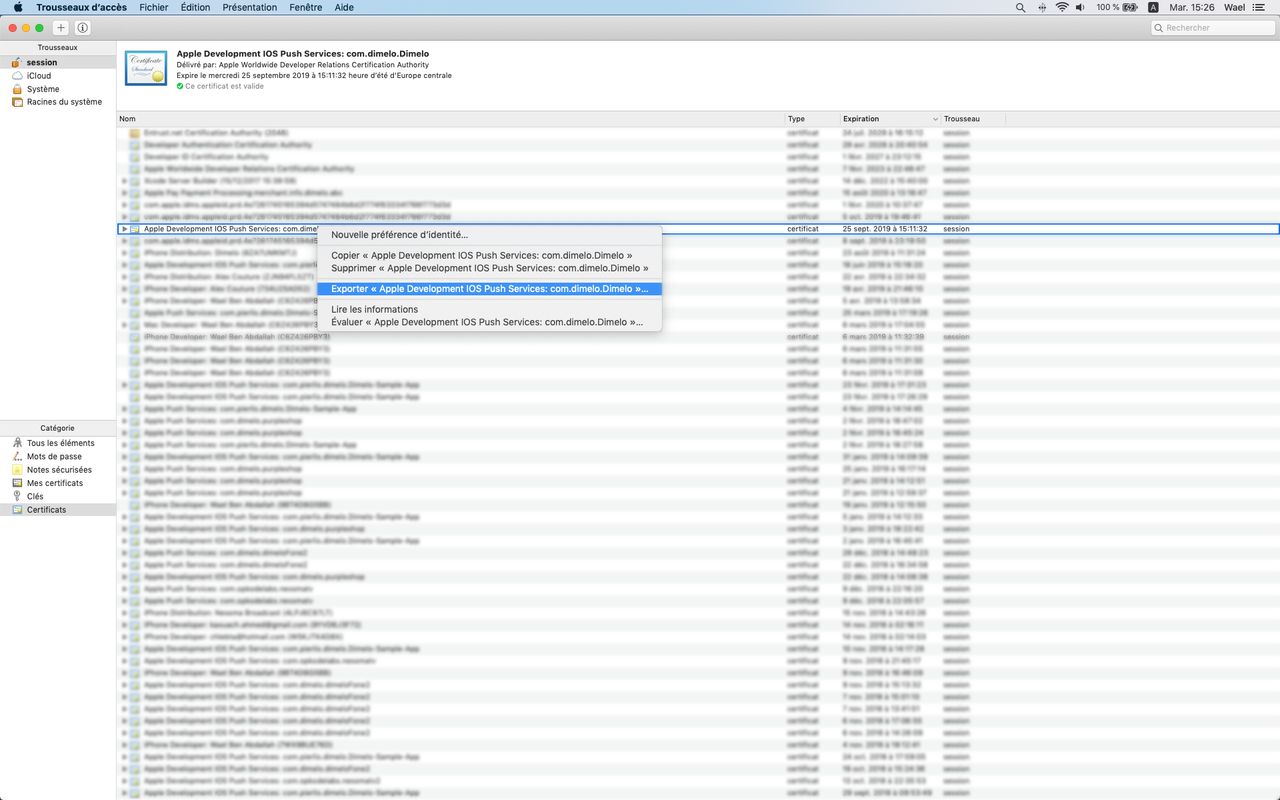This screenshot has height=800, width=1280.
Task: Click the Wi-Fi menu bar icon
Action: tap(1062, 7)
